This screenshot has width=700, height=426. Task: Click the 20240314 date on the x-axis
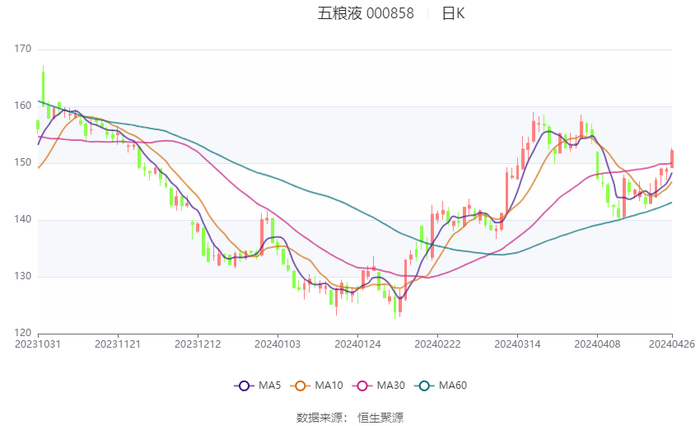click(517, 345)
